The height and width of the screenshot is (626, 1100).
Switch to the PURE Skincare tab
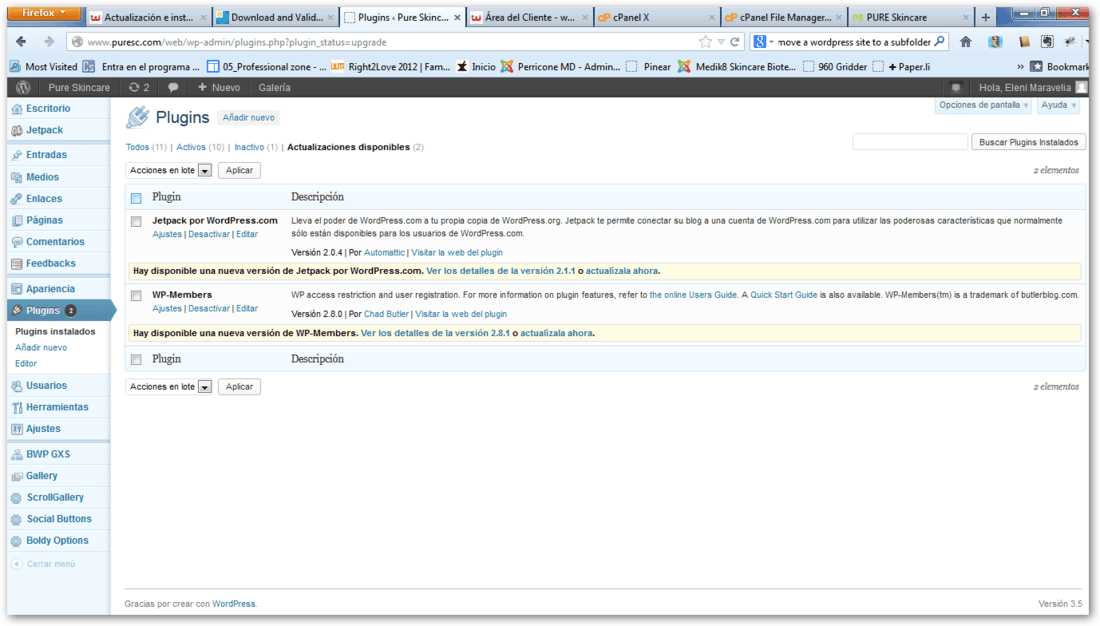tap(911, 18)
